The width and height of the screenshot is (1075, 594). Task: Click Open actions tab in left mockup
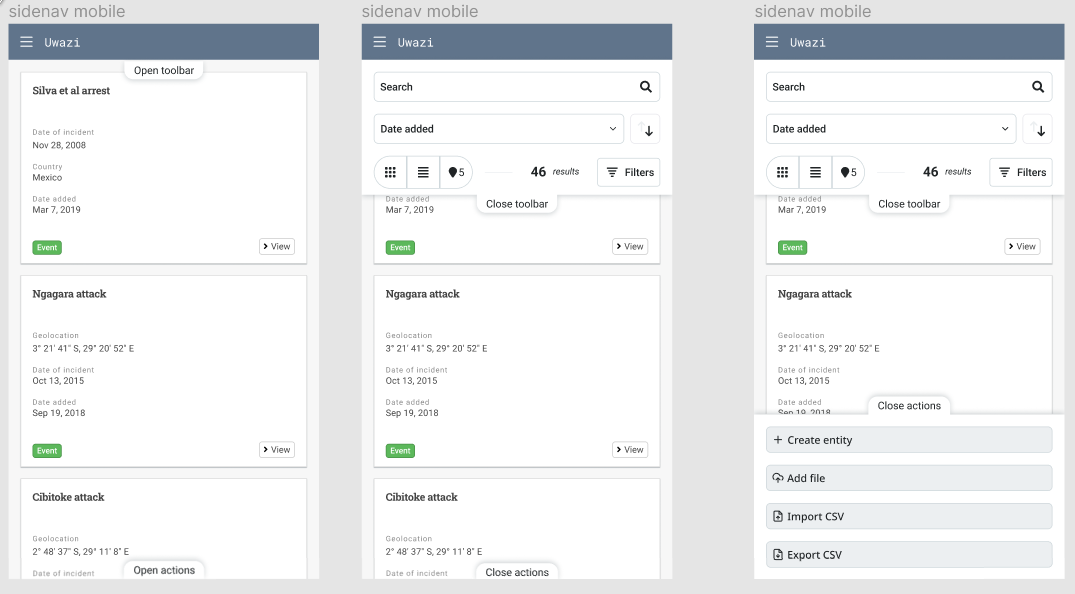(x=164, y=570)
